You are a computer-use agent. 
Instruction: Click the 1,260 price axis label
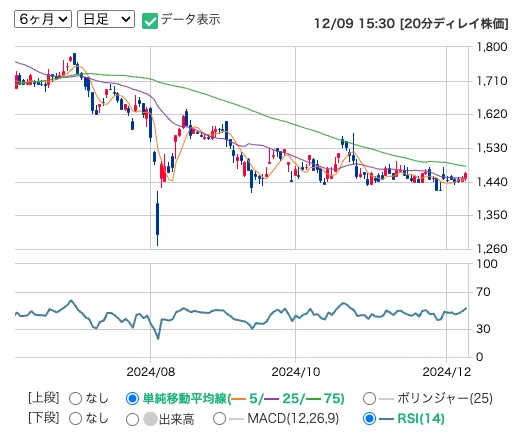click(x=492, y=249)
